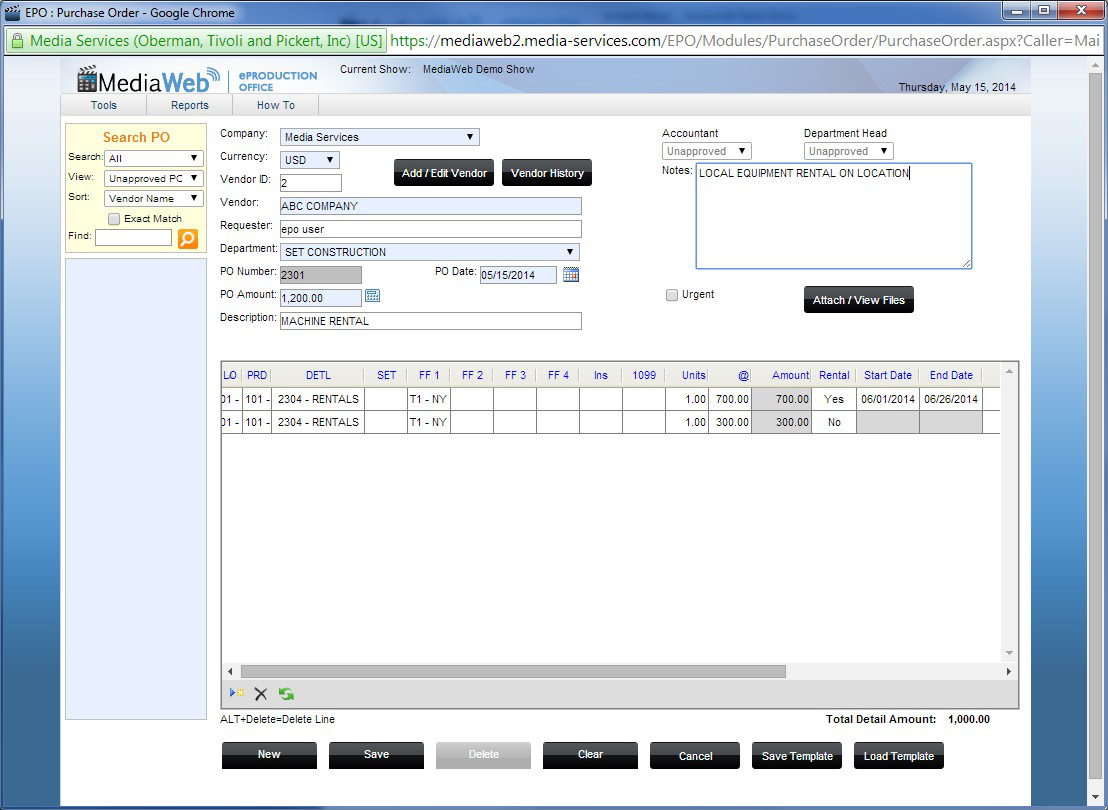Click the End Date column header
The image size is (1108, 810).
tap(951, 375)
